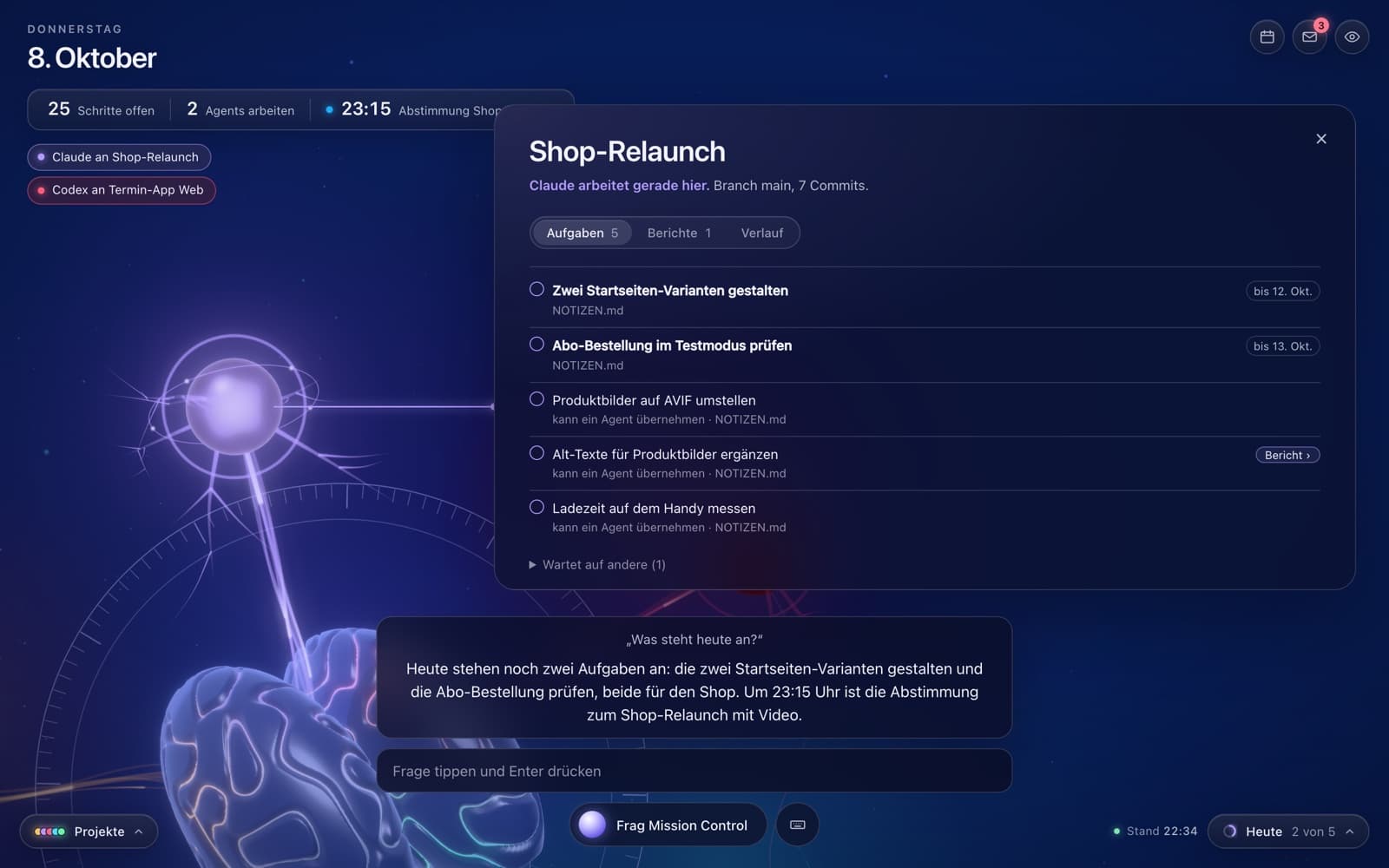1389x868 pixels.
Task: Expand the Heute 2 von 5 menu
Action: coord(1288,832)
